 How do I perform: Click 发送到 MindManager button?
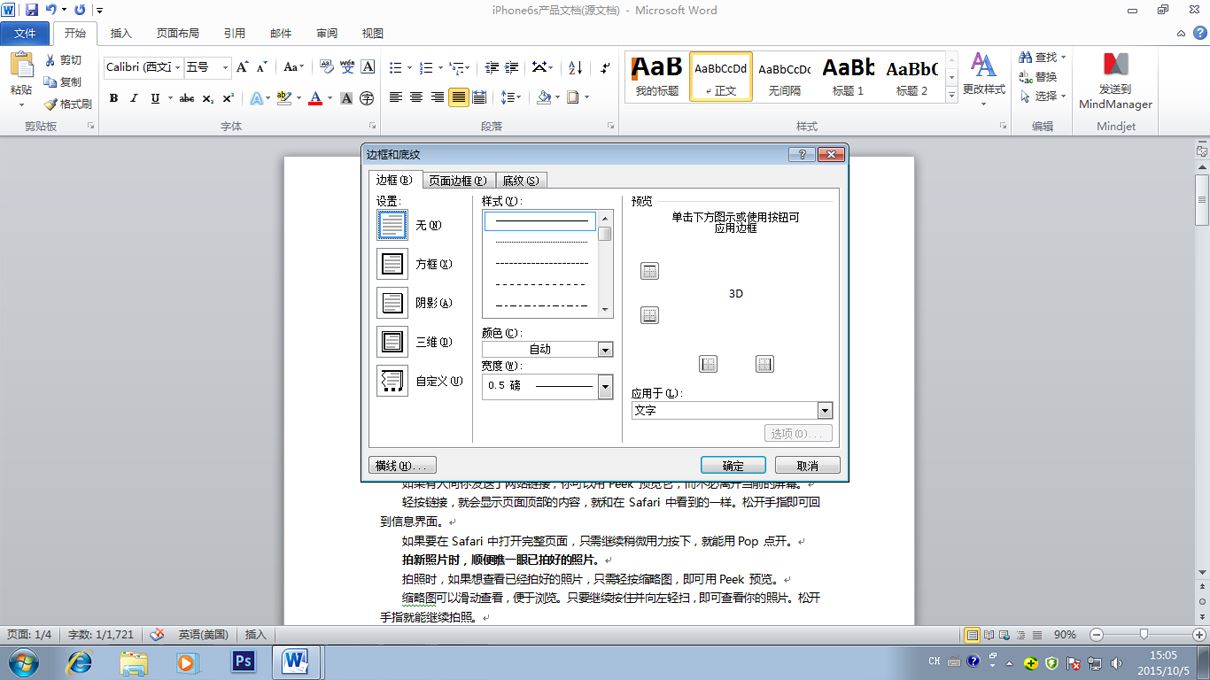[1115, 80]
